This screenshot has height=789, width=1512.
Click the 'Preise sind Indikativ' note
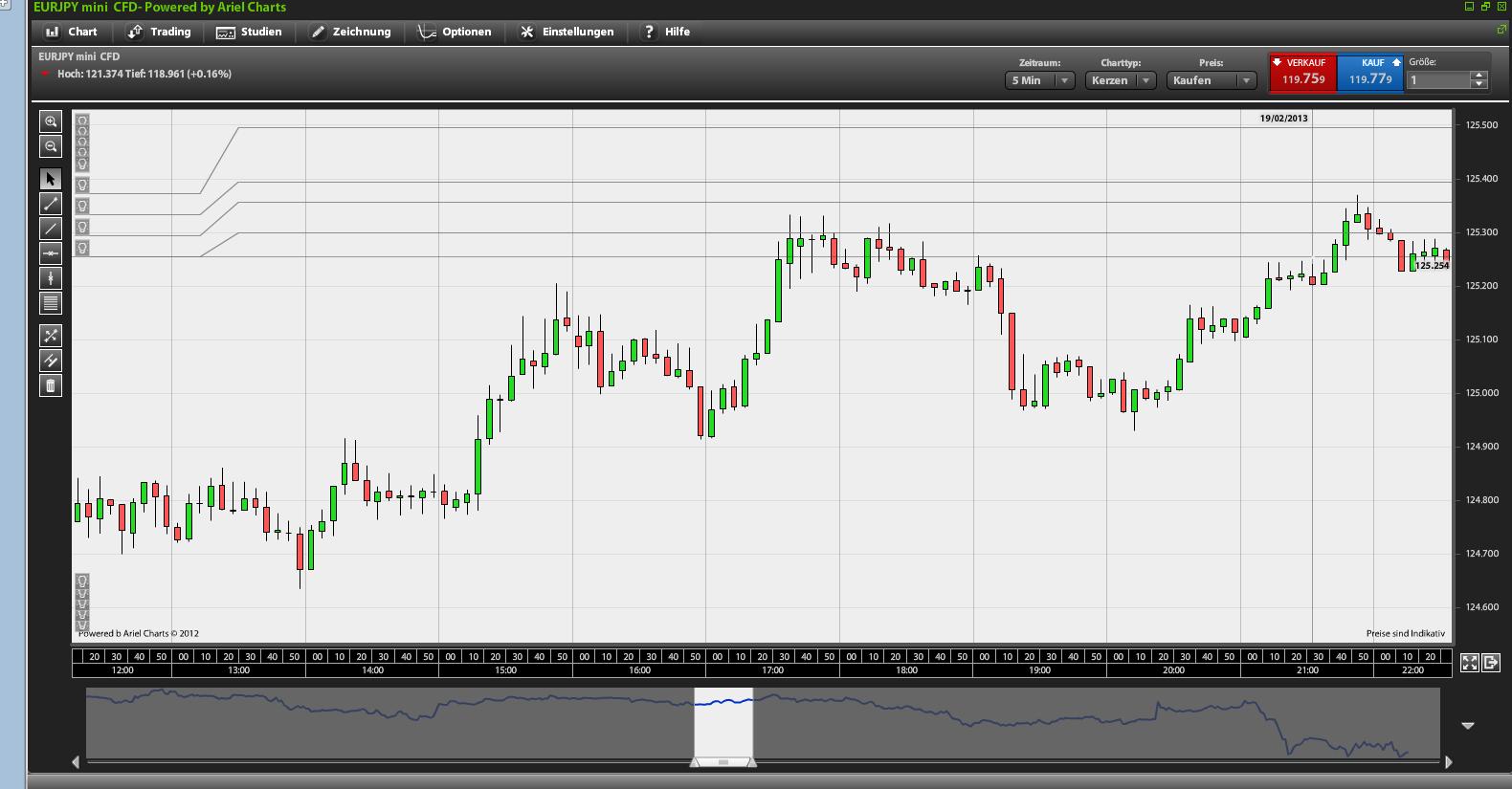[1405, 633]
